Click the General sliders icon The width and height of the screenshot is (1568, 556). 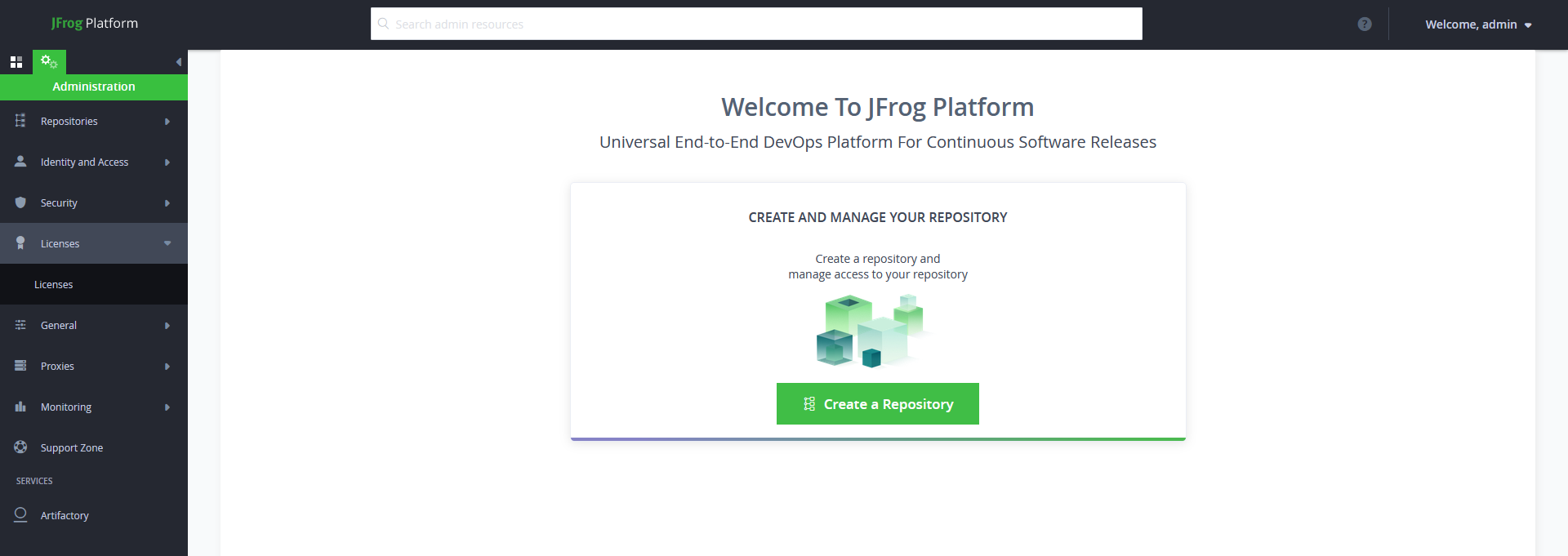click(20, 325)
